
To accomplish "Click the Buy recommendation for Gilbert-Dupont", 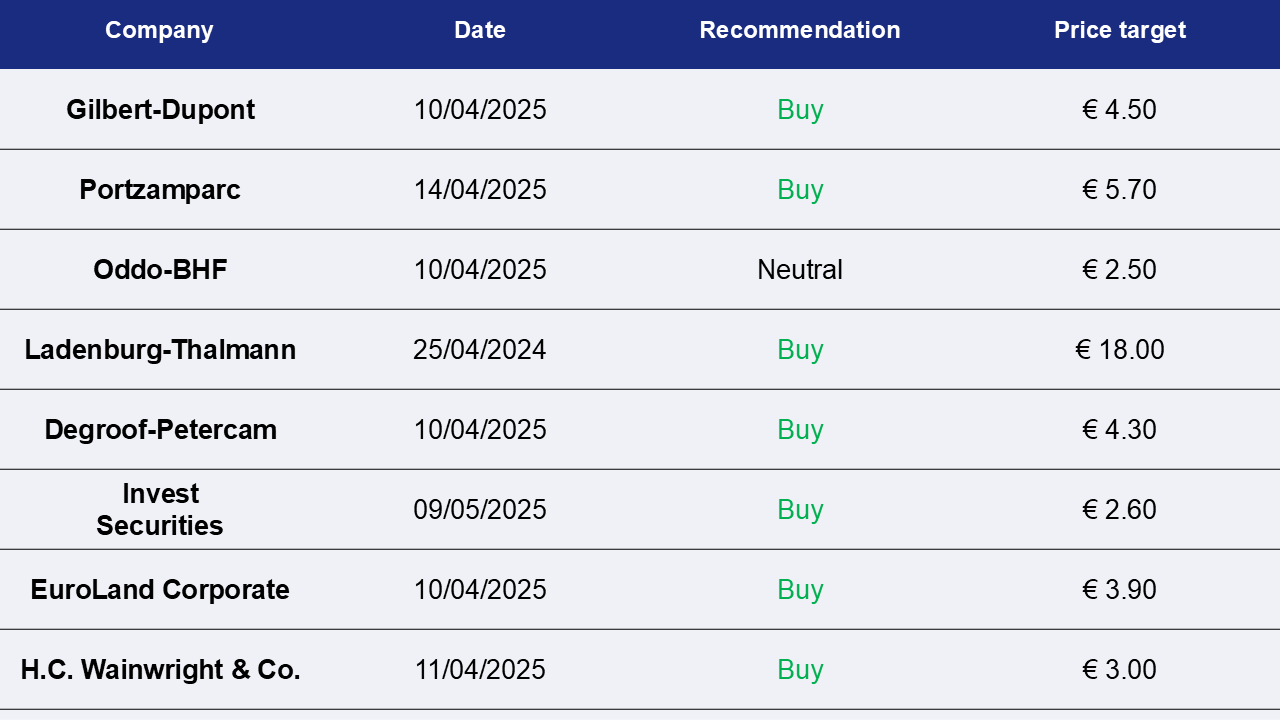I will pyautogui.click(x=800, y=109).
